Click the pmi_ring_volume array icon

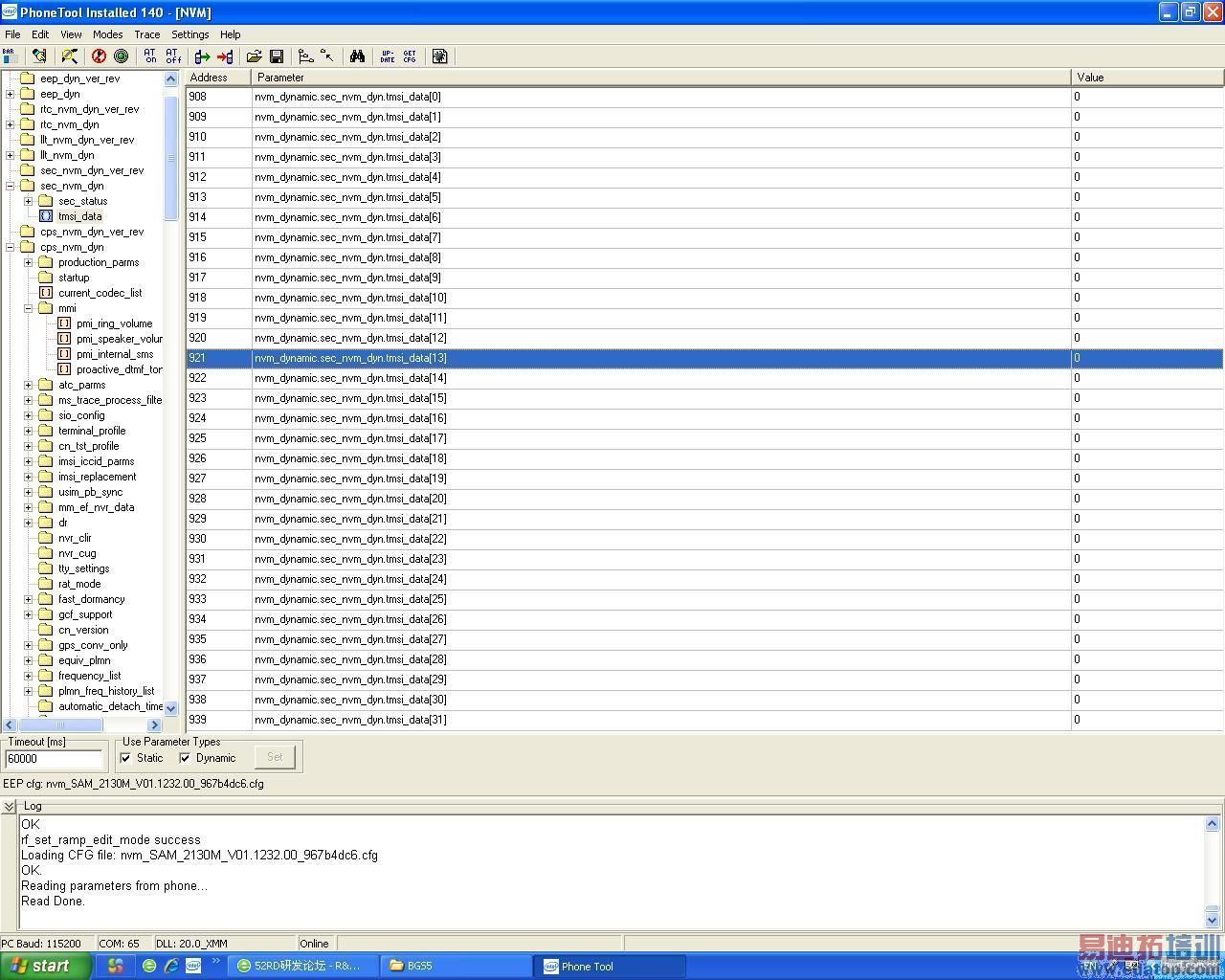pos(64,323)
